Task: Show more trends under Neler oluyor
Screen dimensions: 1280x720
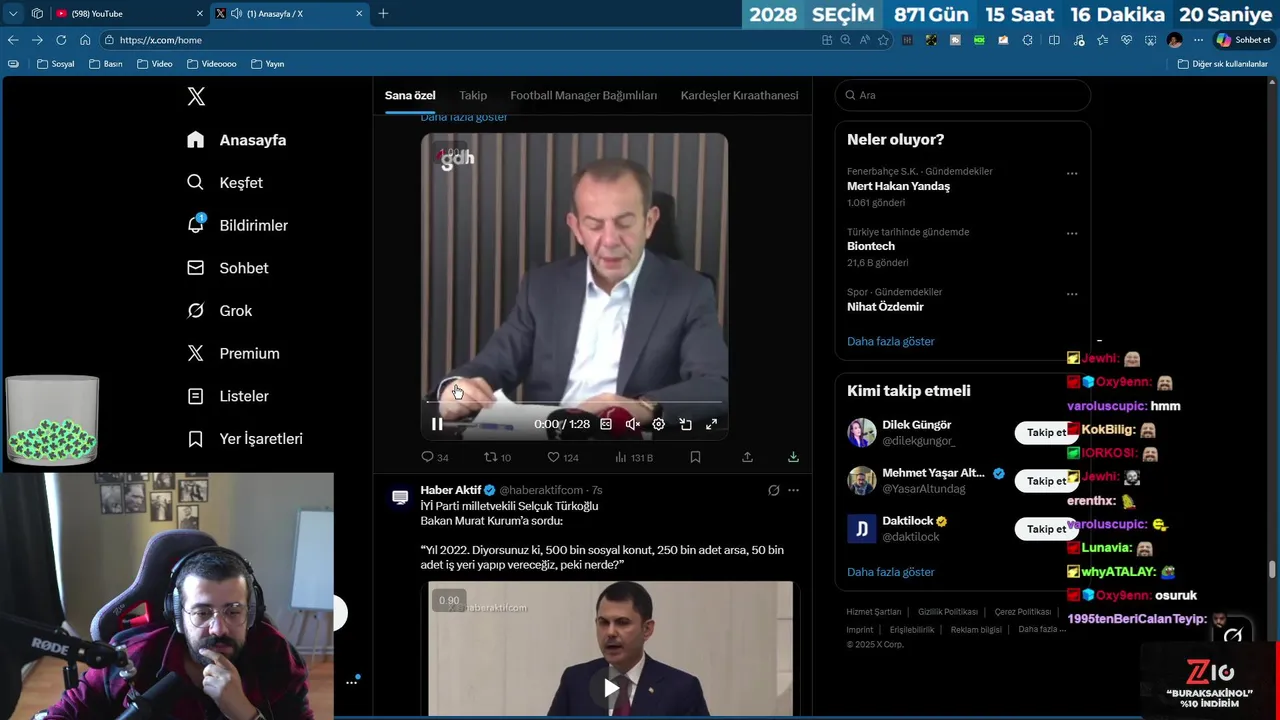Action: click(x=890, y=341)
